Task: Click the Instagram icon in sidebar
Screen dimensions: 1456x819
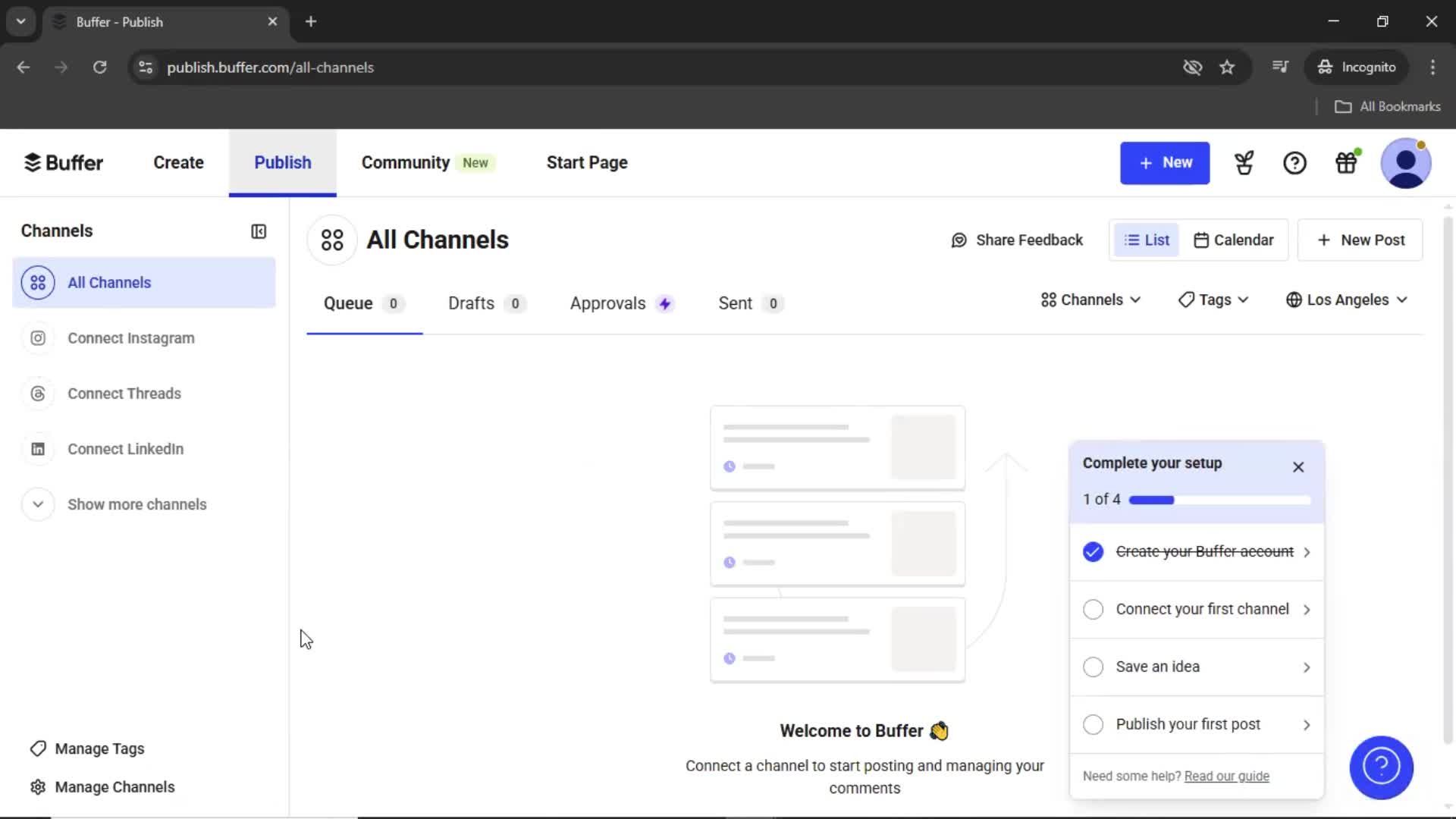Action: (x=38, y=338)
